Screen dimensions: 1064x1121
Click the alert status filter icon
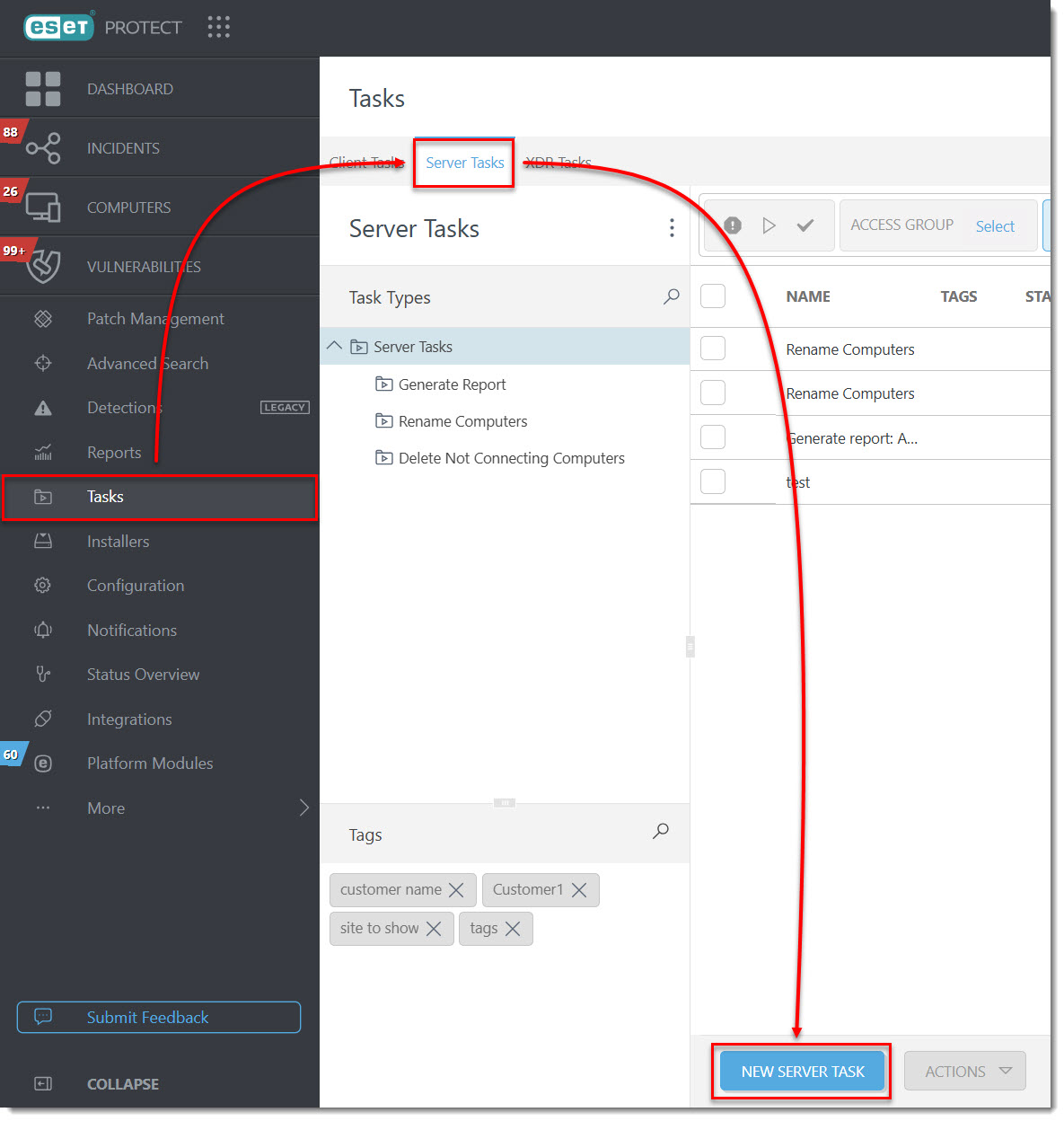(733, 225)
